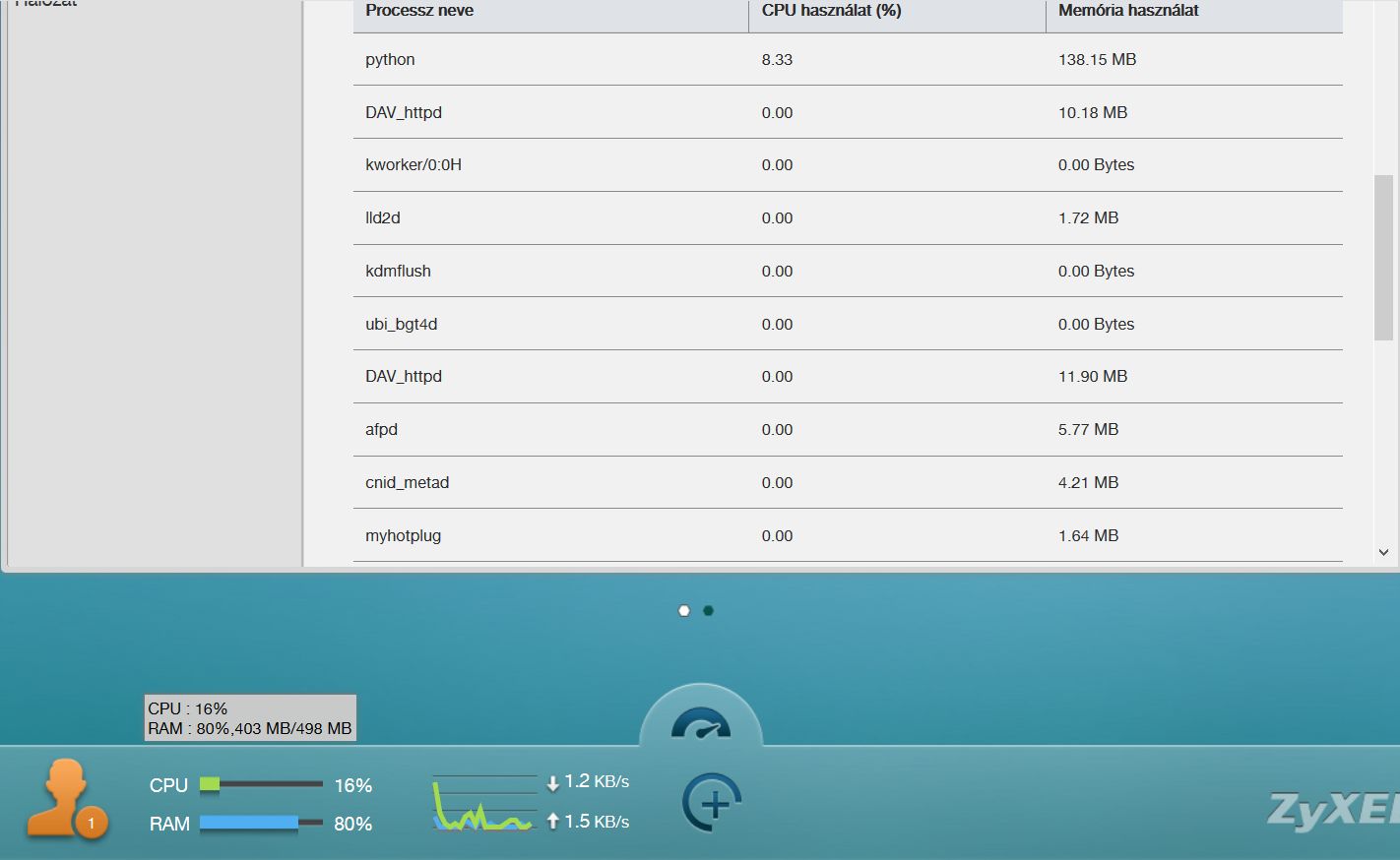Click the 138.15 MB memory value
Screen dimensions: 1400x860
coord(1097,60)
